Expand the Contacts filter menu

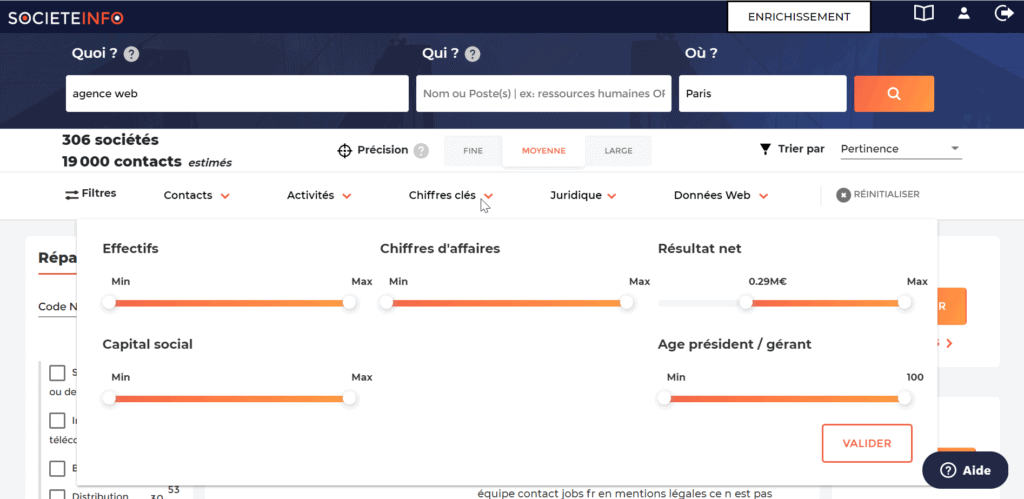click(x=197, y=196)
